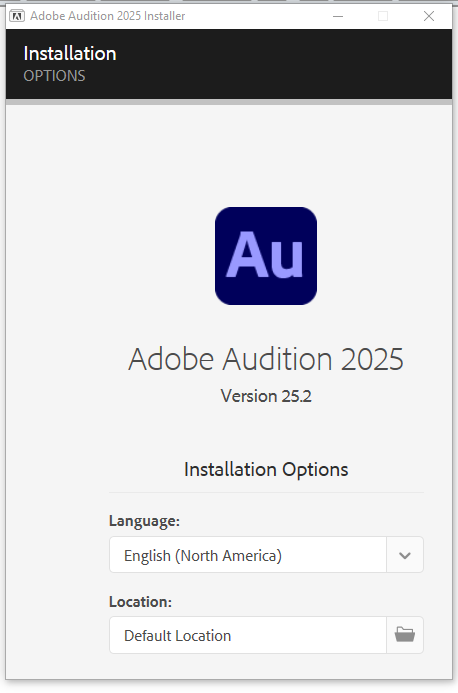Screen dimensions: 458x693
Task: Click the white Installation header text
Action: [x=70, y=54]
